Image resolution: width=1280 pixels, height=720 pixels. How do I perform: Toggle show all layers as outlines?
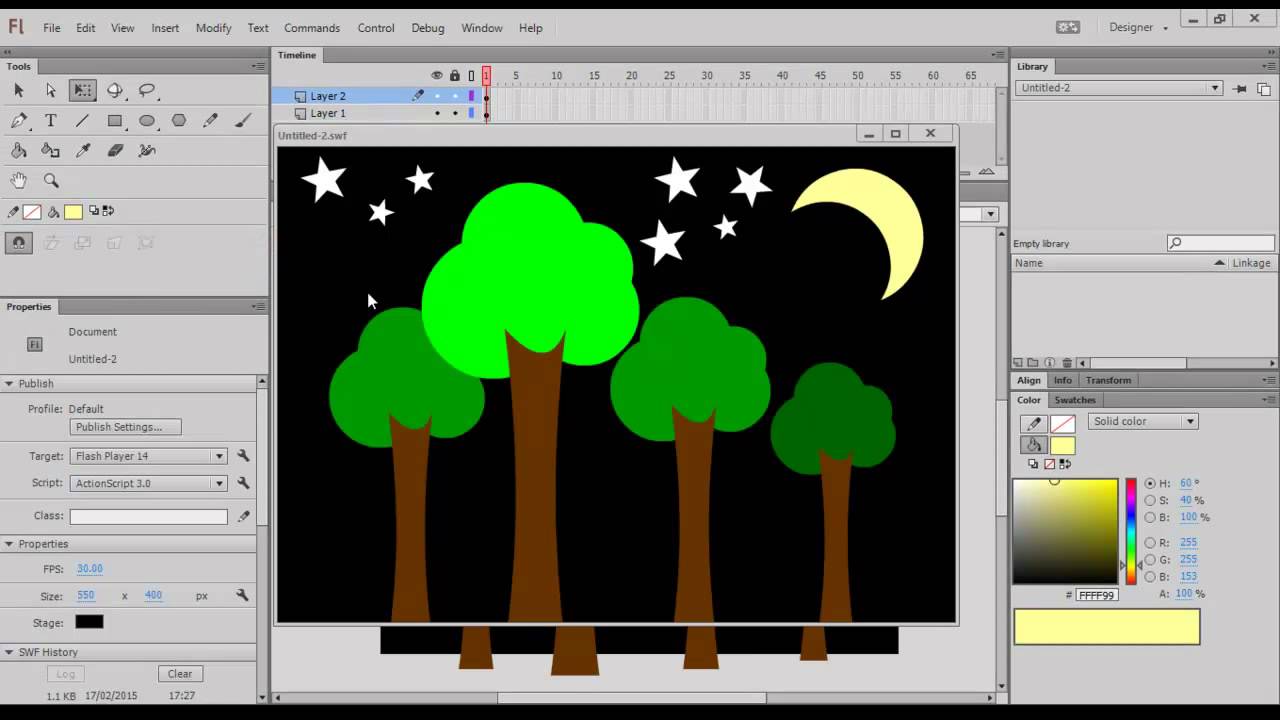(472, 76)
